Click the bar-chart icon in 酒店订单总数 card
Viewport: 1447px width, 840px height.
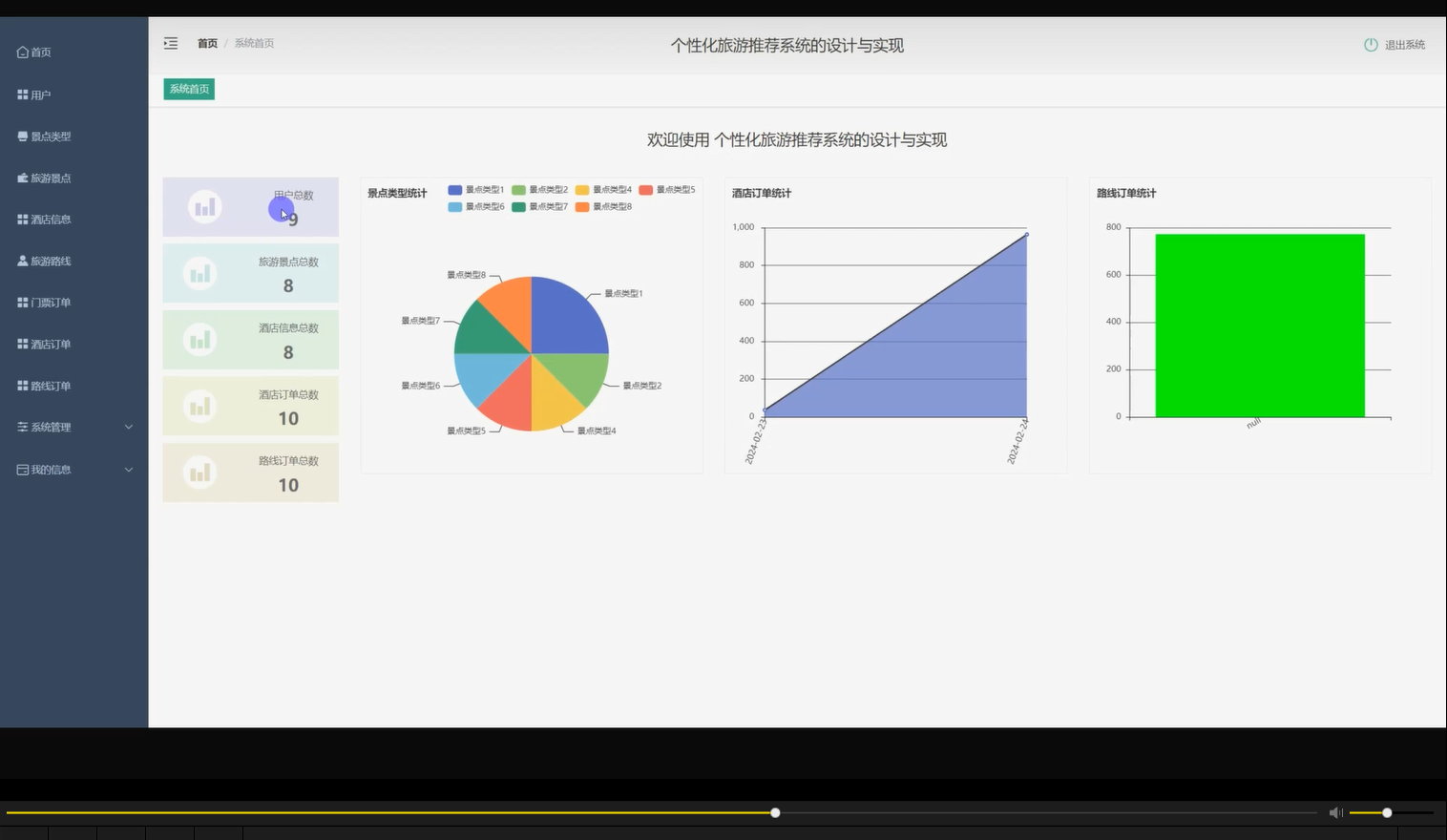point(200,407)
